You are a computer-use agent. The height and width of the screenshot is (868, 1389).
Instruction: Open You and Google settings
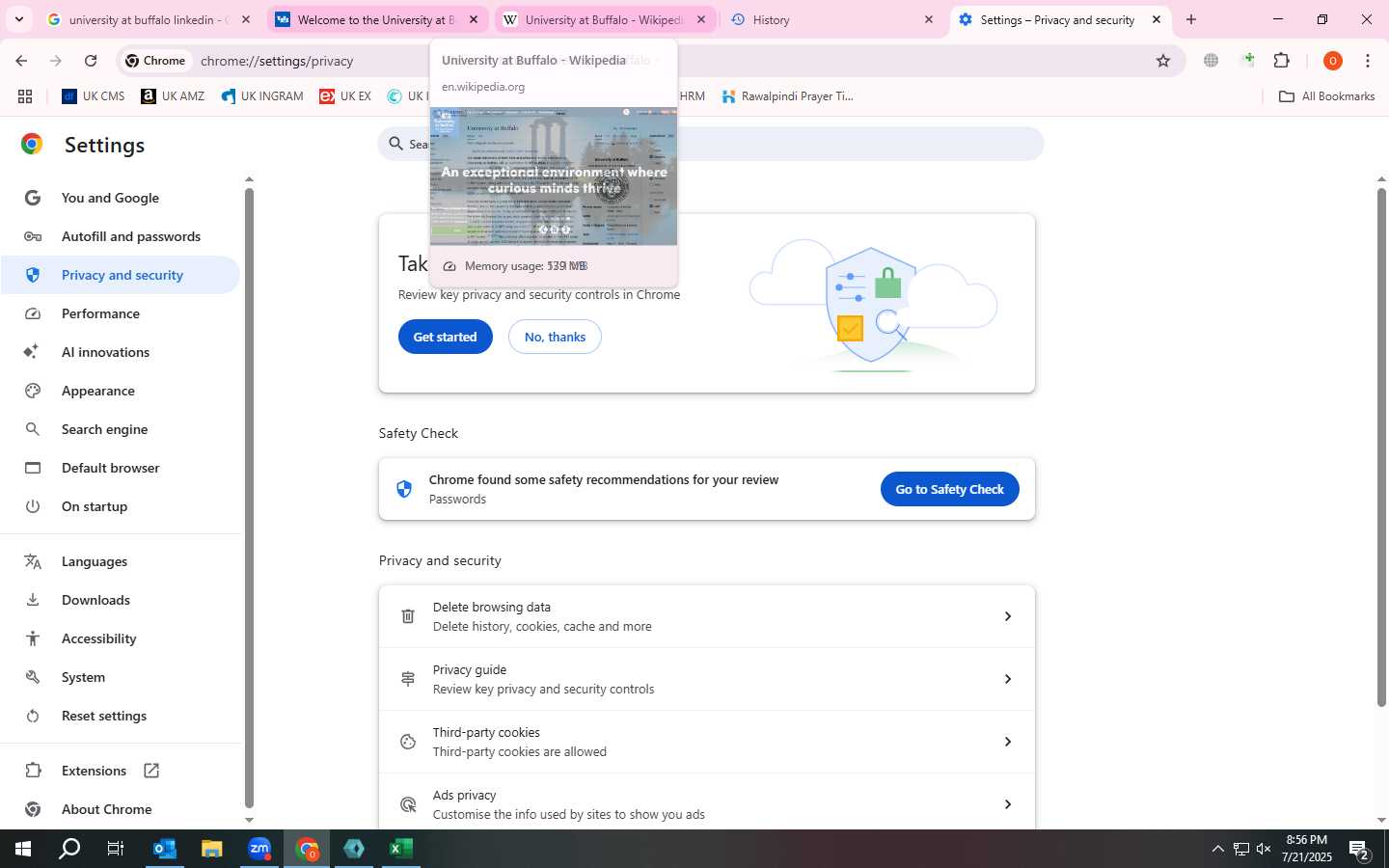click(120, 198)
